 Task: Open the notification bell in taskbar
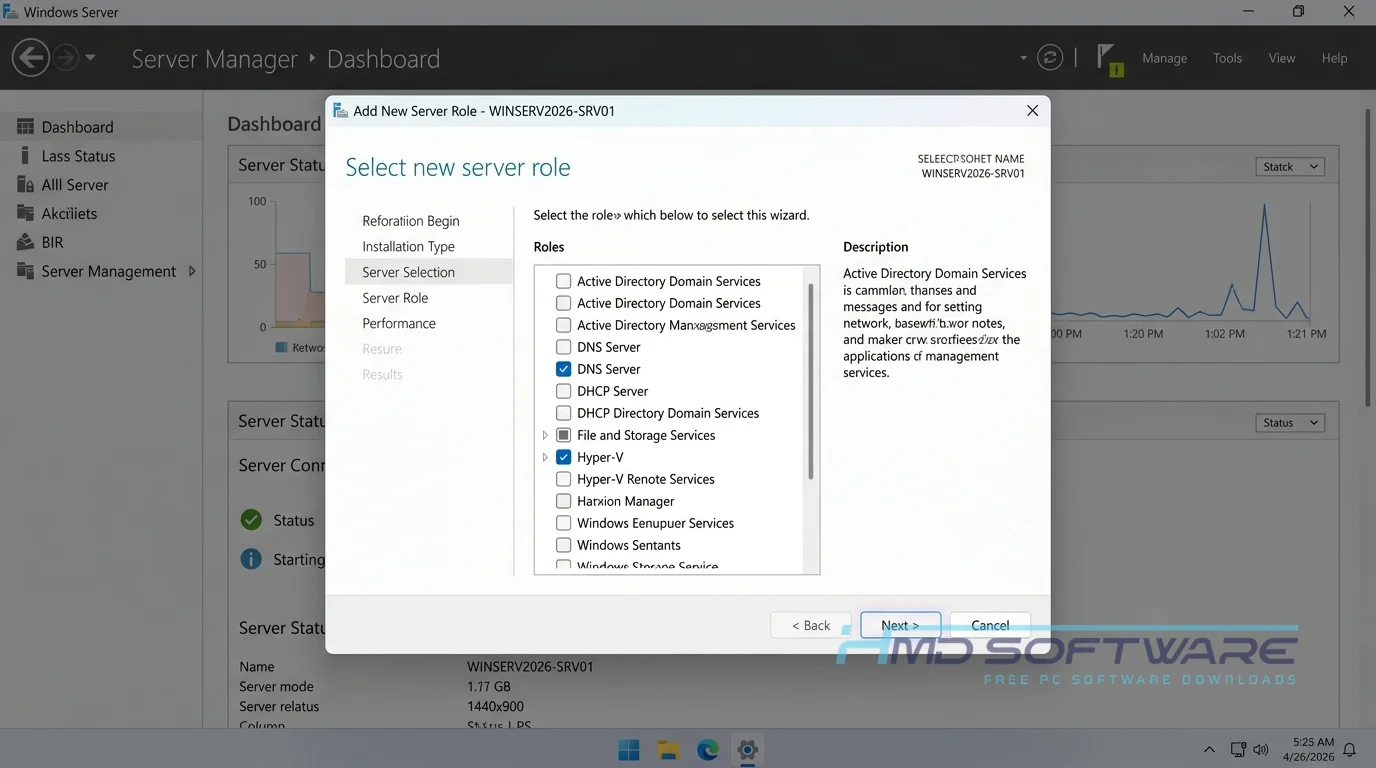(1349, 750)
